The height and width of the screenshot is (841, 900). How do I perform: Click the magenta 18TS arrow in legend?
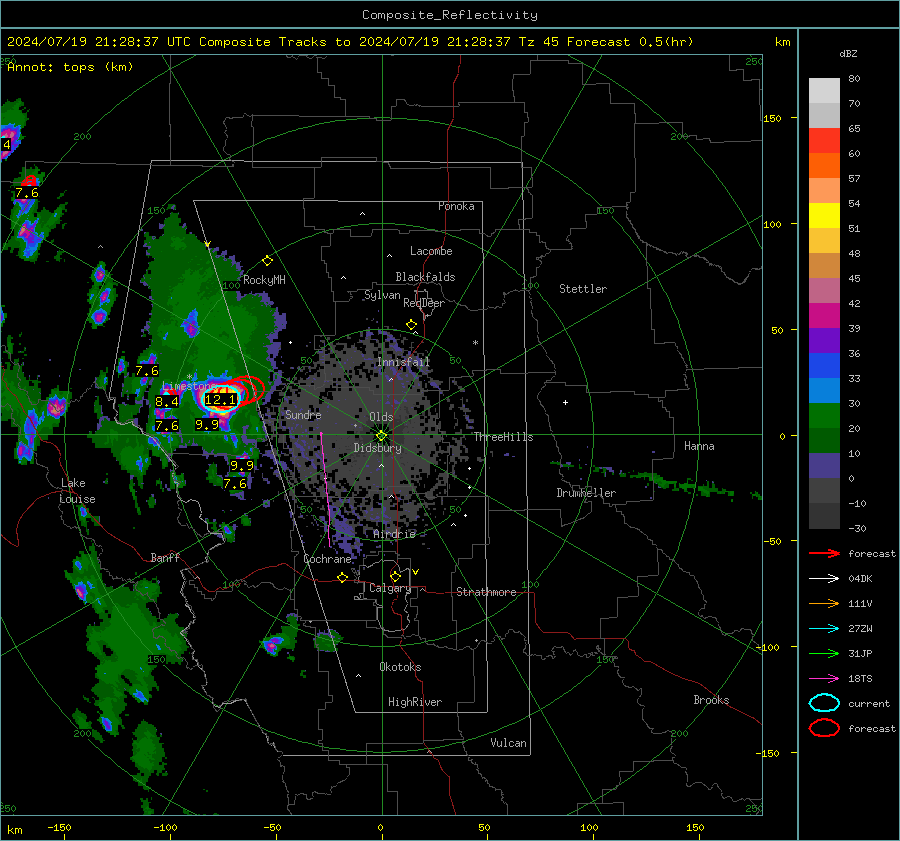coord(824,679)
